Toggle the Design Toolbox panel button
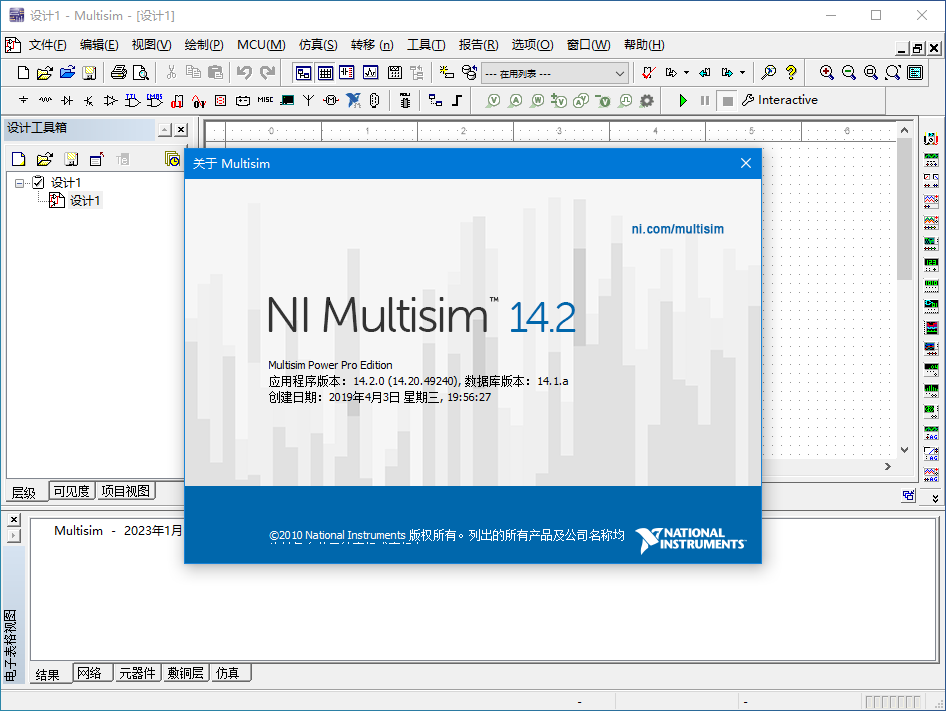Image resolution: width=946 pixels, height=711 pixels. tap(303, 73)
